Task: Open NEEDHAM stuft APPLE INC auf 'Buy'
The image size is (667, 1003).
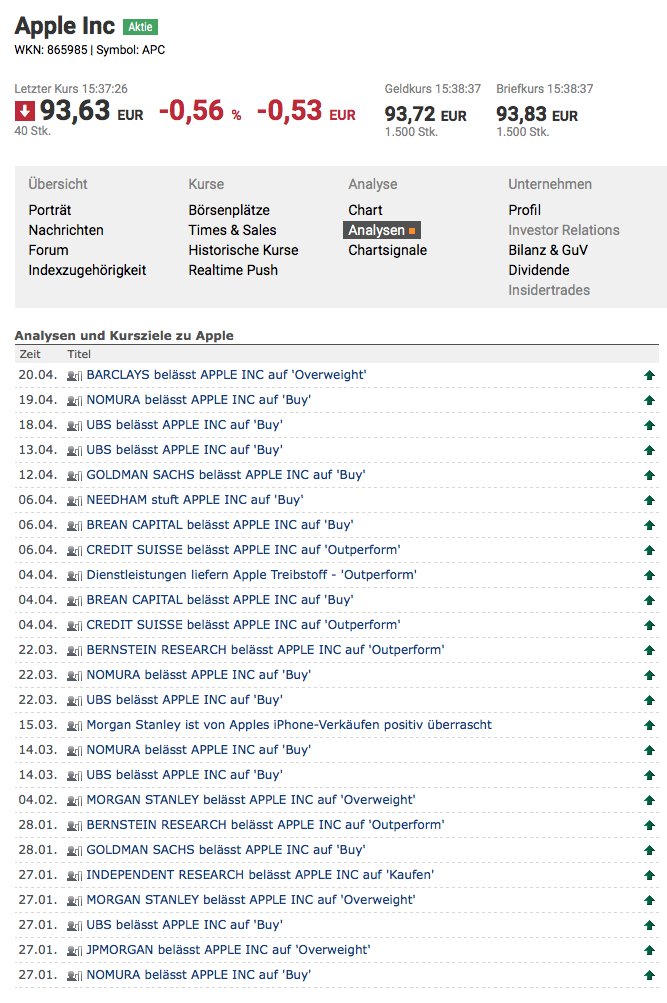Action: click(x=195, y=500)
